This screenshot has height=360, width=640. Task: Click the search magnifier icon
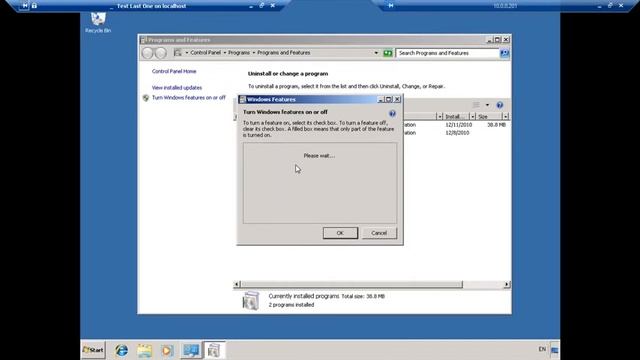coord(504,53)
